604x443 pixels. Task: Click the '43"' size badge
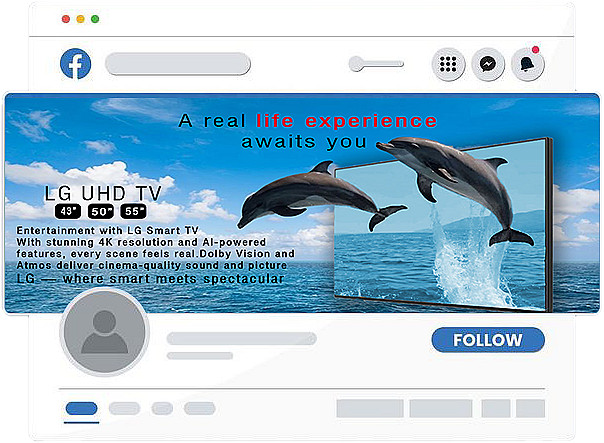[x=68, y=211]
